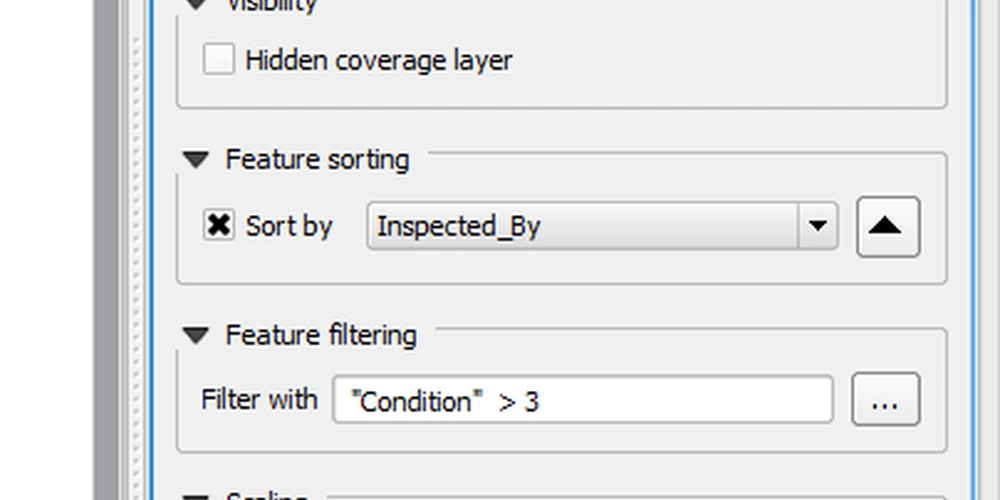Click the Visibility group title text
The image size is (1000, 500).
pos(272,5)
